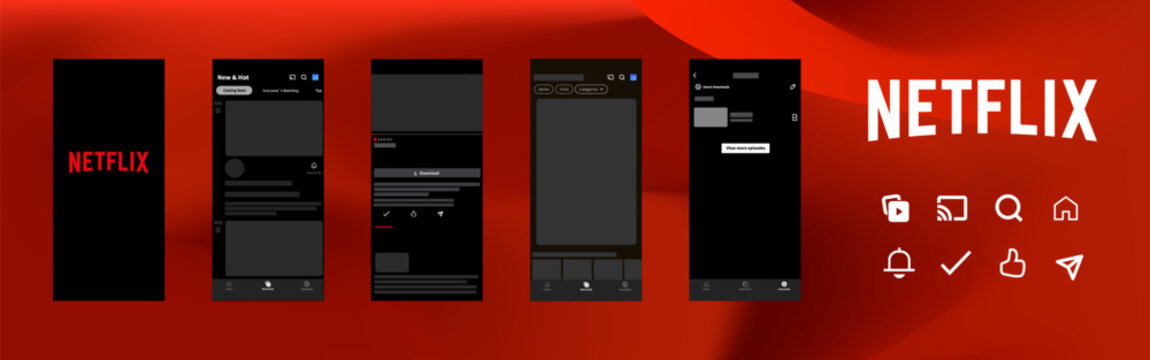Expand the Categories dropdown pill
The height and width of the screenshot is (360, 1150).
coord(591,89)
